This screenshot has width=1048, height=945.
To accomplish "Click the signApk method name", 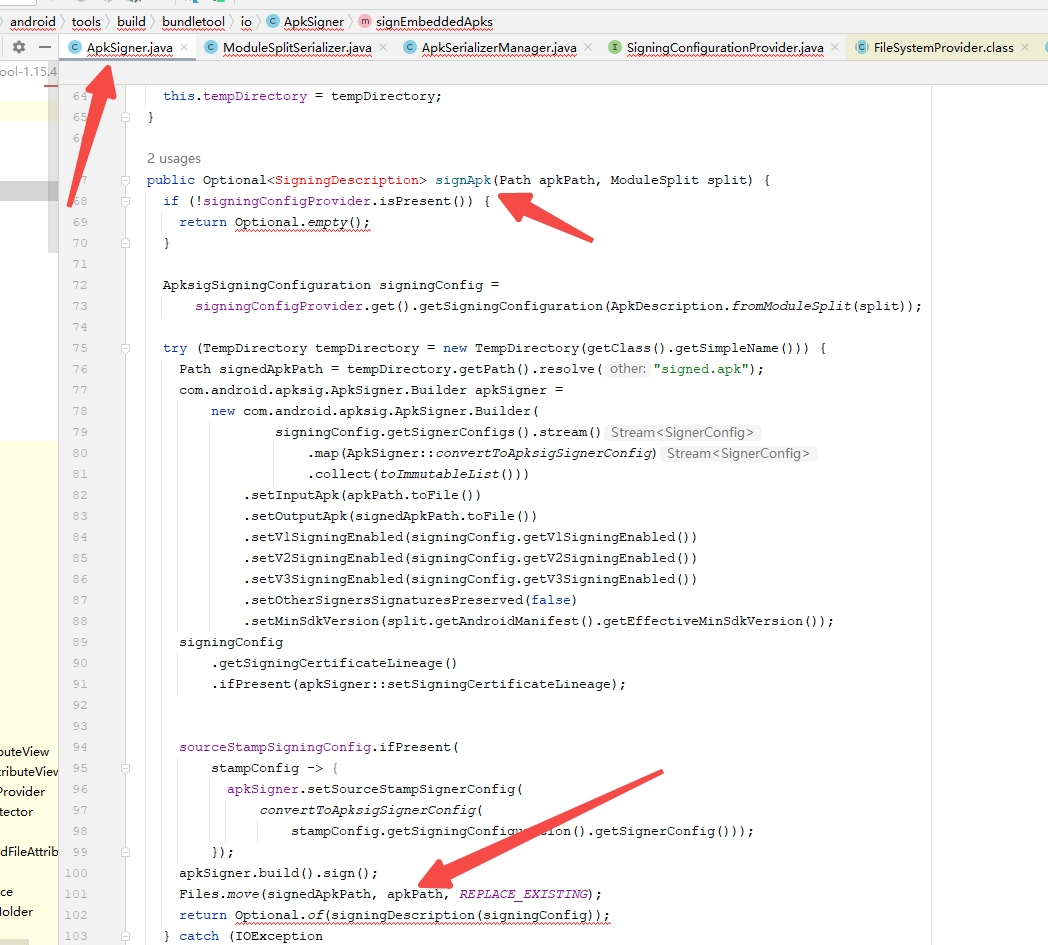I will tap(463, 180).
